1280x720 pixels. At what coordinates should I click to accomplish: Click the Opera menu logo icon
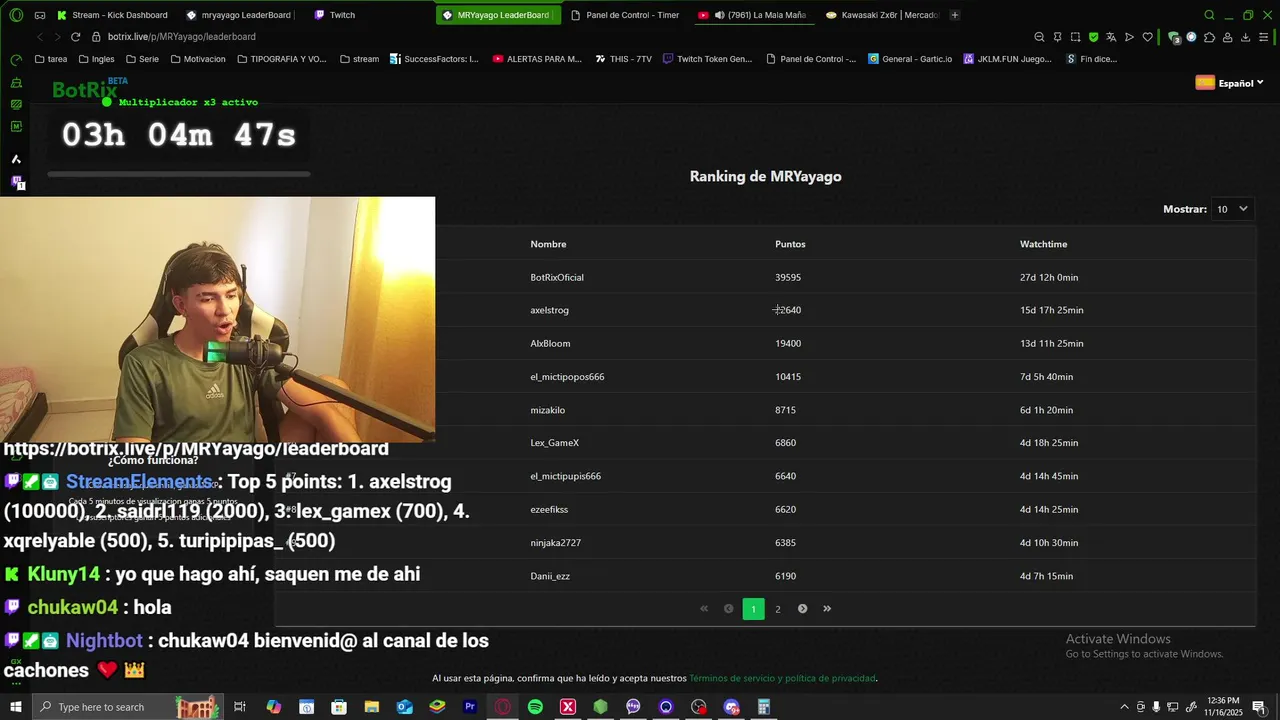(16, 15)
